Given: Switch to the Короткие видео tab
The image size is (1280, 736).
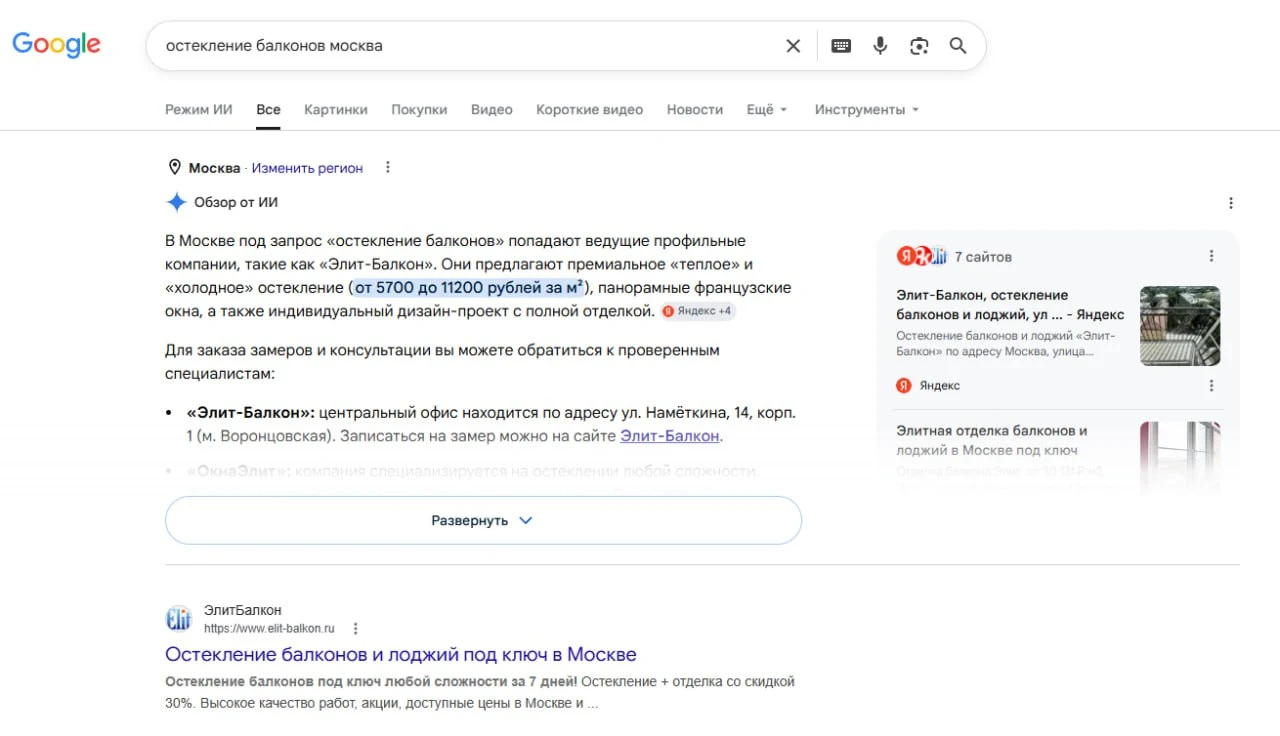Looking at the screenshot, I should [x=590, y=110].
